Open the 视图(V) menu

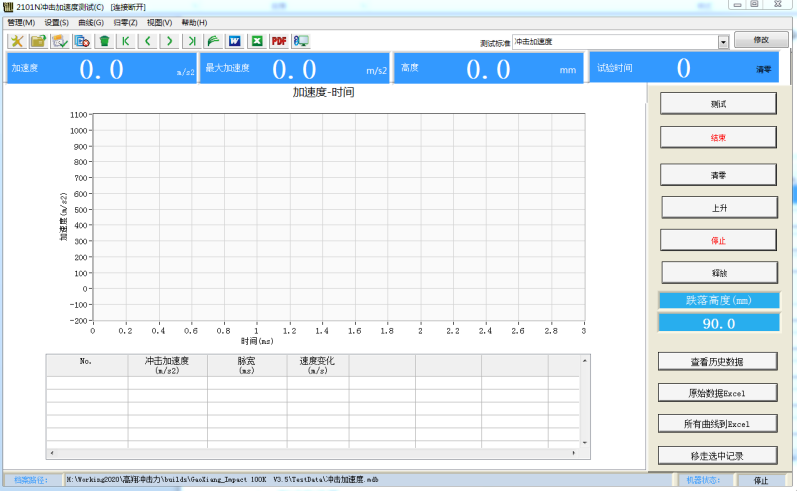pyautogui.click(x=159, y=22)
